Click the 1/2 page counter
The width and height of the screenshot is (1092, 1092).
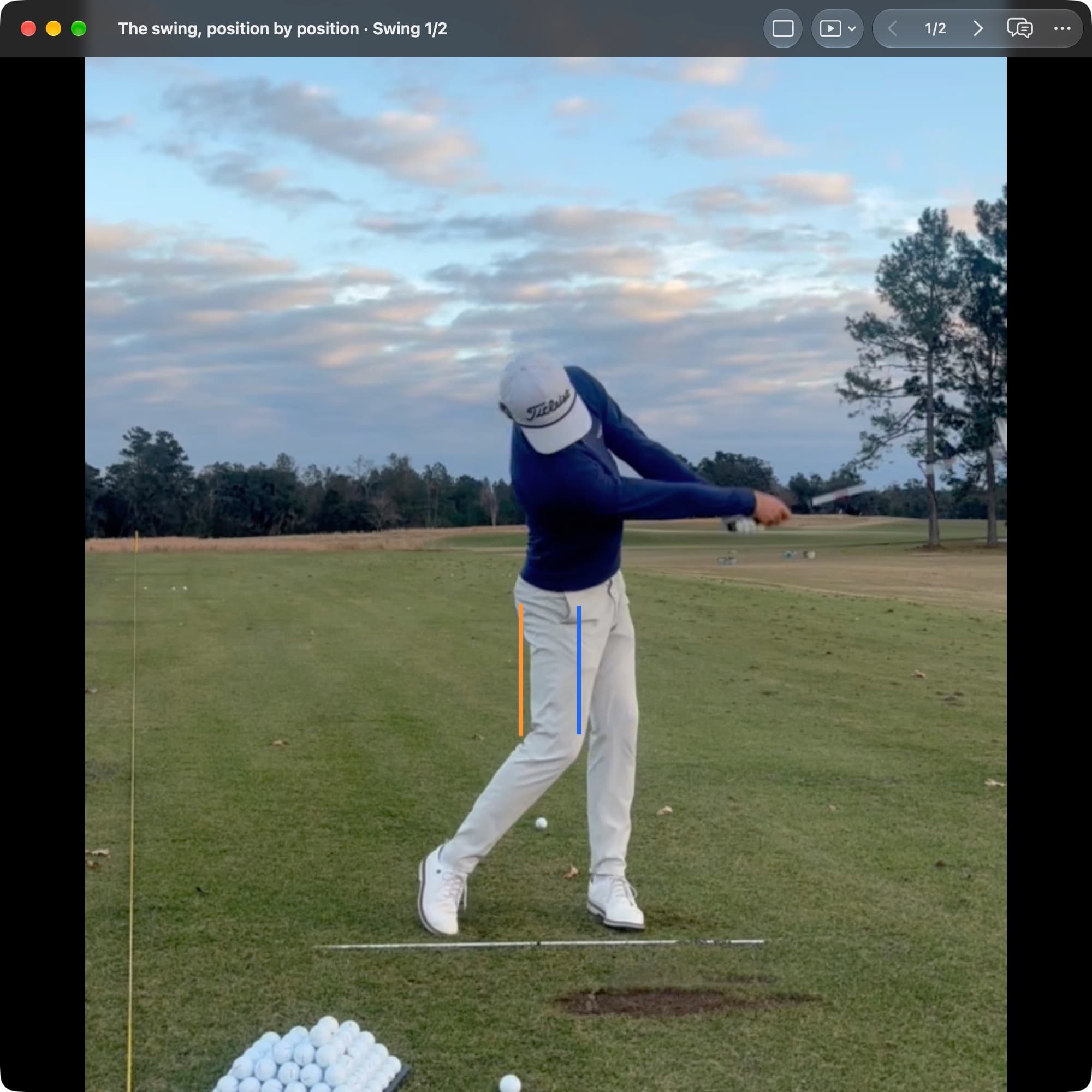tap(935, 28)
